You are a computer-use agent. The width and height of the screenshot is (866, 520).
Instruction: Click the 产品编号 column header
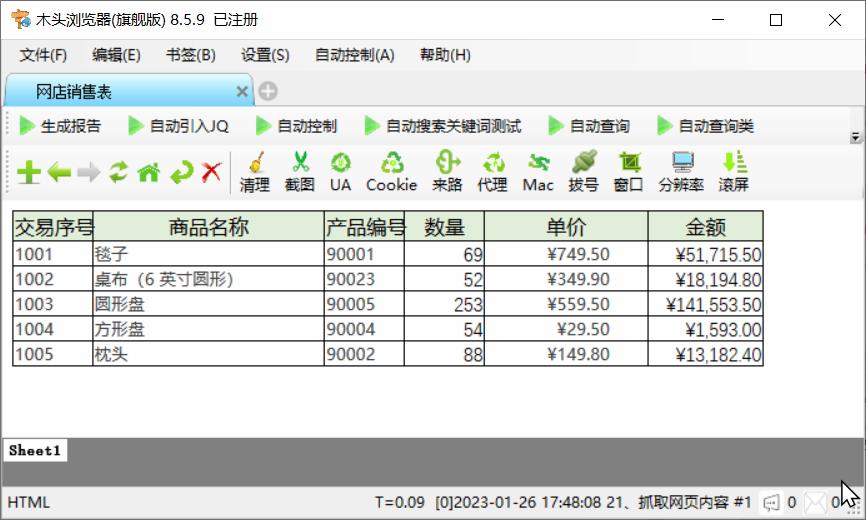coord(364,226)
